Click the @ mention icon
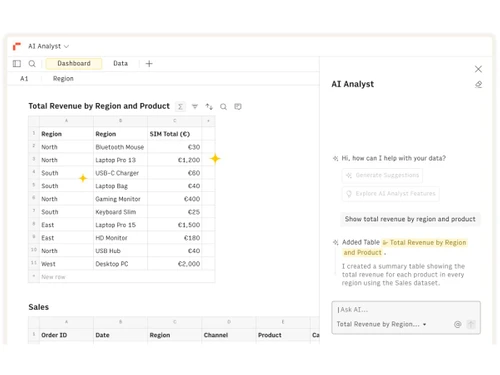This screenshot has height=375, width=500. tap(457, 324)
